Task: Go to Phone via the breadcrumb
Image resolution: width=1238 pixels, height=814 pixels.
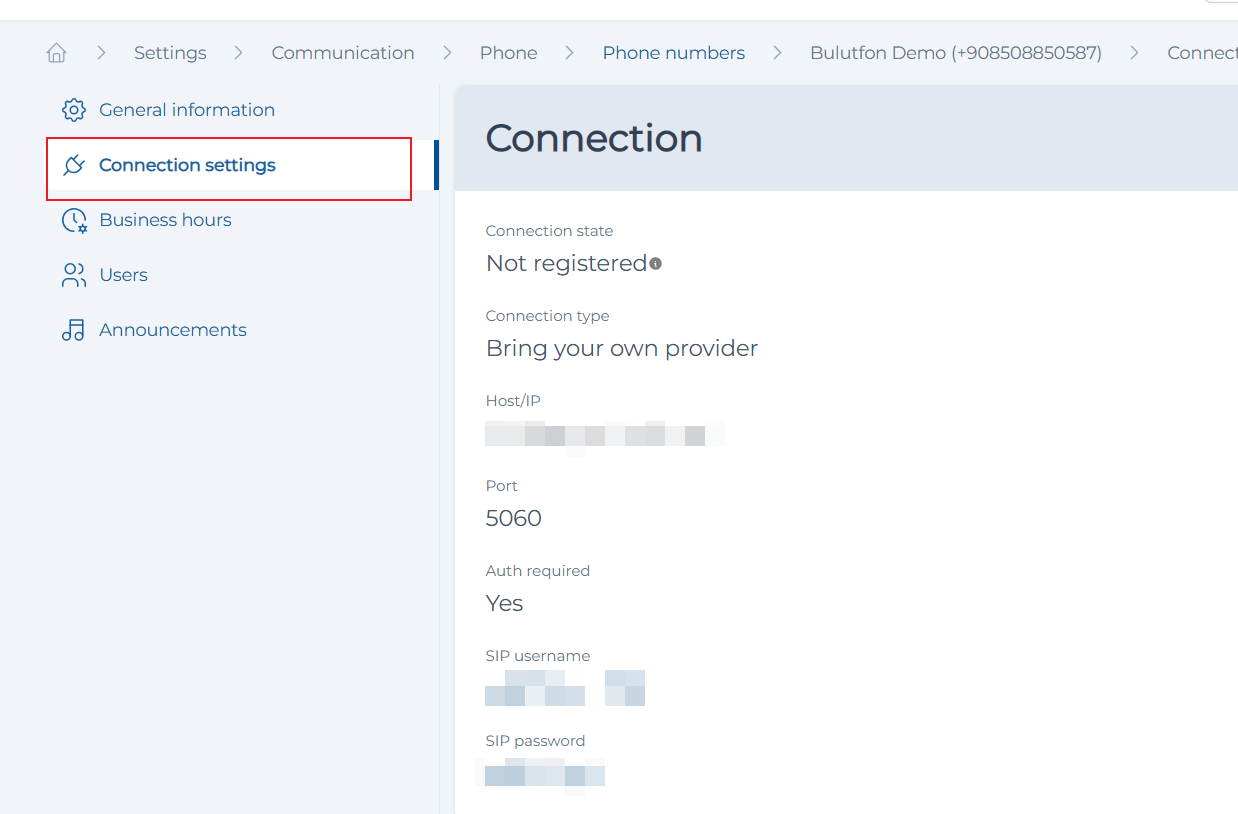Action: coord(508,52)
